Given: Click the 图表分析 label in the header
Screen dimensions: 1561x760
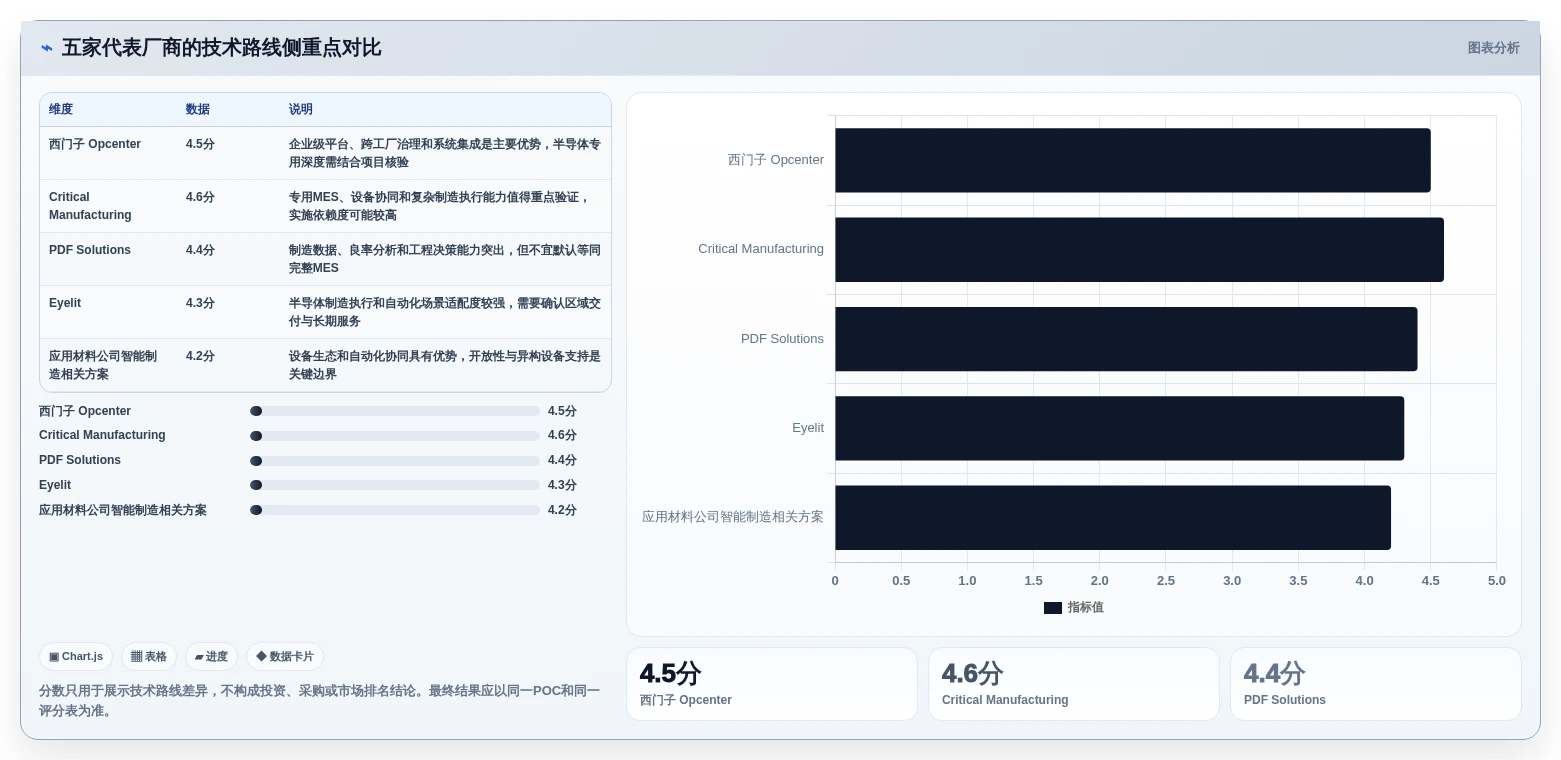Looking at the screenshot, I should [1493, 48].
